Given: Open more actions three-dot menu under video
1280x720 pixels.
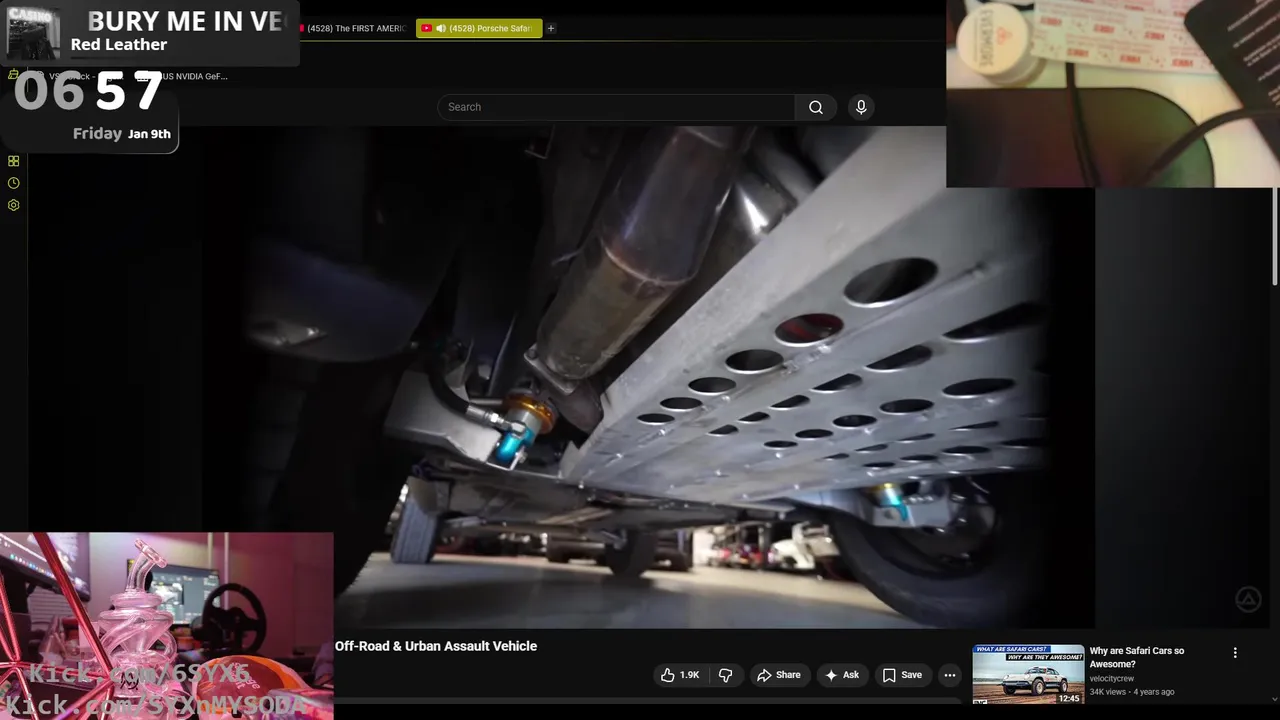Looking at the screenshot, I should (x=950, y=675).
